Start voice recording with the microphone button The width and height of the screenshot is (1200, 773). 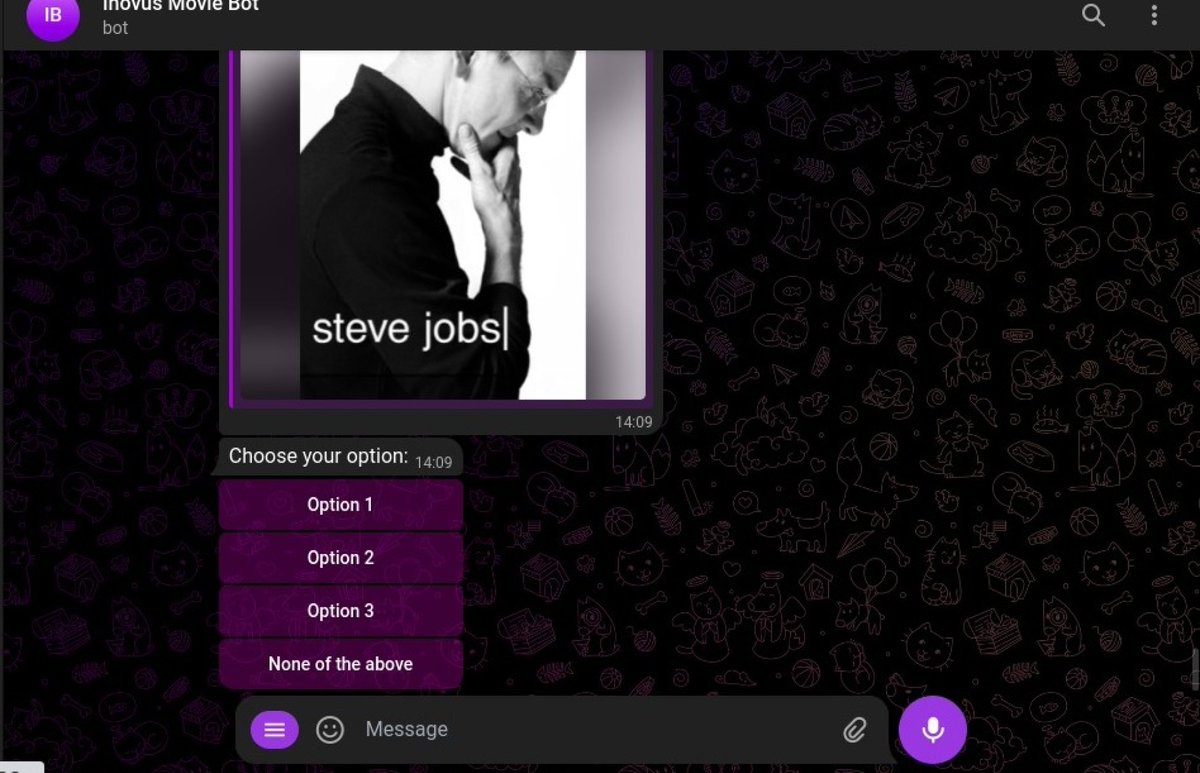pyautogui.click(x=933, y=730)
